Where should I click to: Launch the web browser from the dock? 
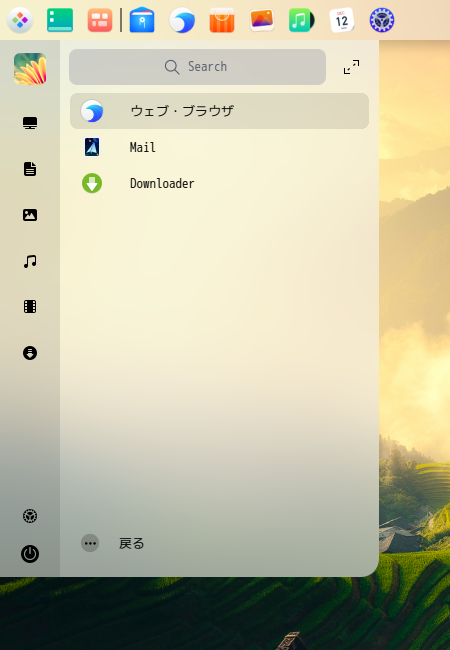click(182, 20)
